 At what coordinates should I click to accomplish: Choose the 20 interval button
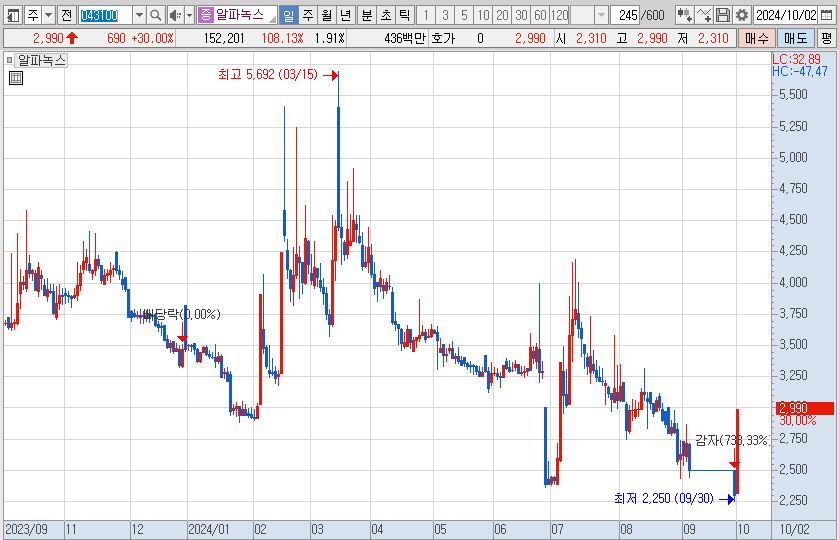(x=502, y=15)
